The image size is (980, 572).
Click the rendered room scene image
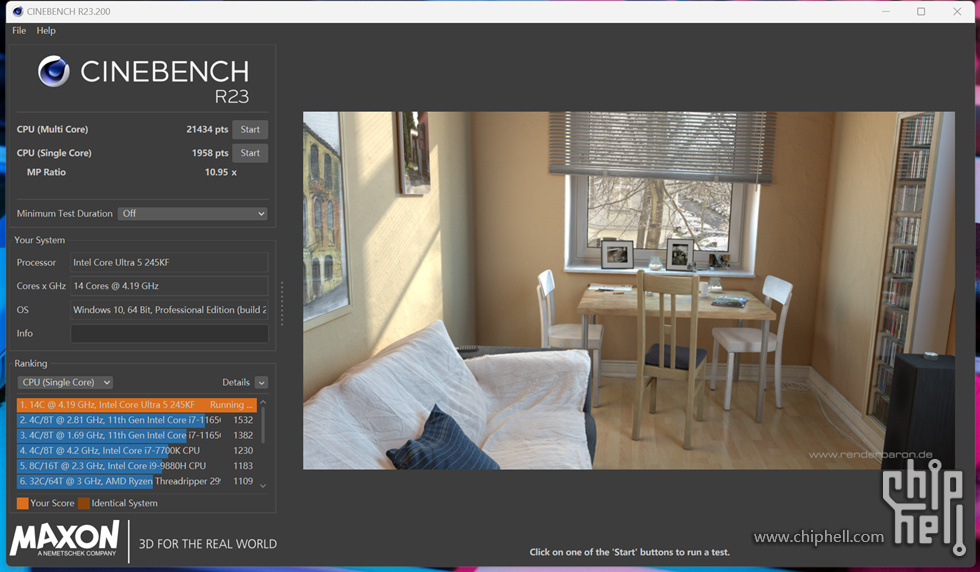pyautogui.click(x=629, y=291)
